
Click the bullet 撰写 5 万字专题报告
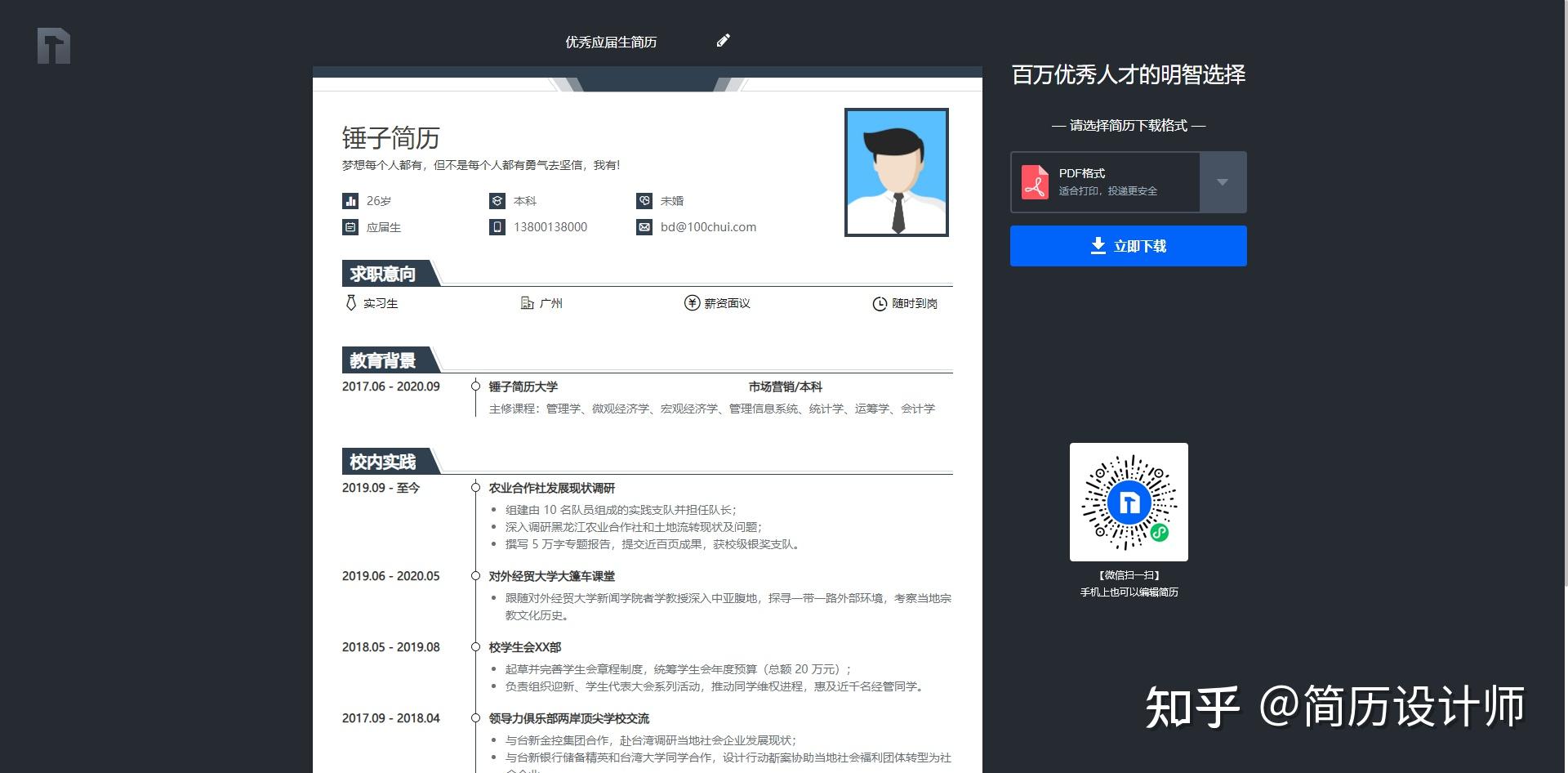click(x=653, y=544)
